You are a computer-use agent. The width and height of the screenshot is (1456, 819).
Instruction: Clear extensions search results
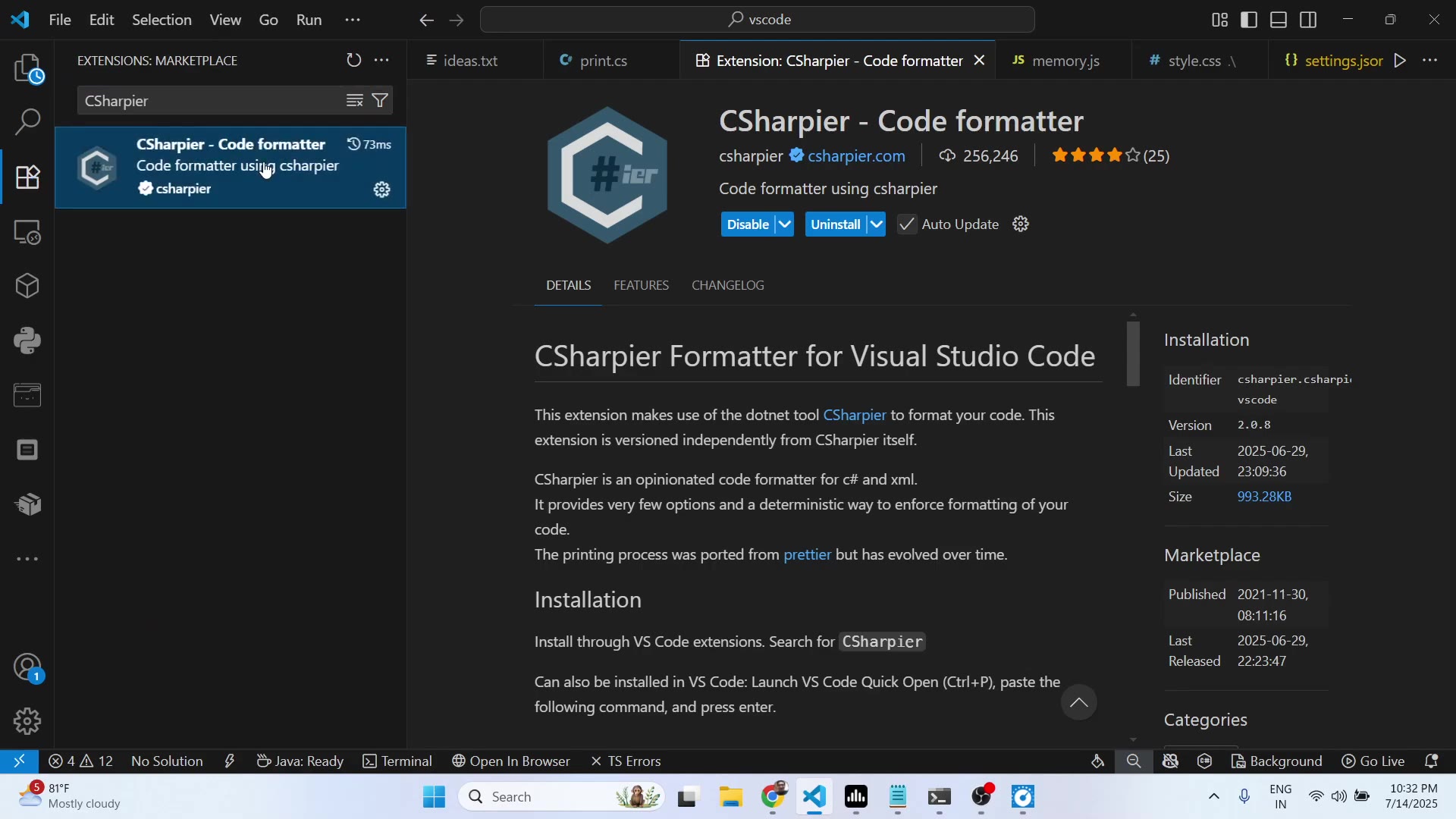click(354, 101)
